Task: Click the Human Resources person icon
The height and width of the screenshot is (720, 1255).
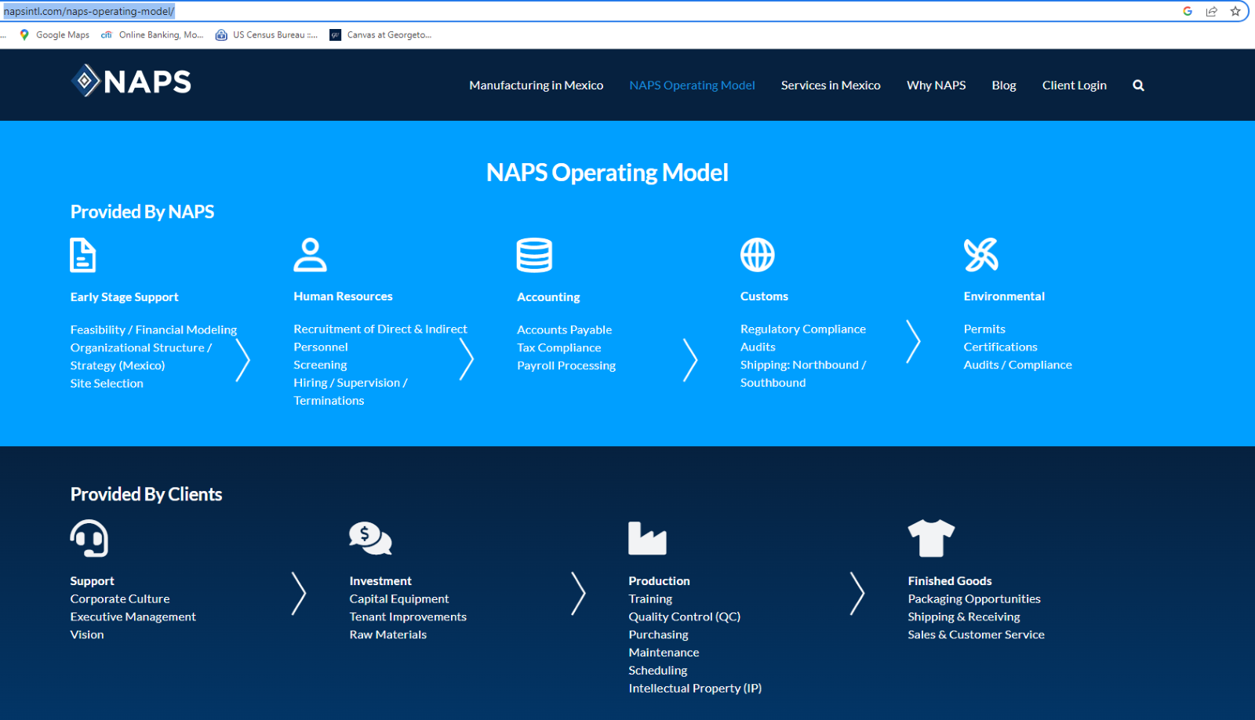Action: (x=310, y=255)
